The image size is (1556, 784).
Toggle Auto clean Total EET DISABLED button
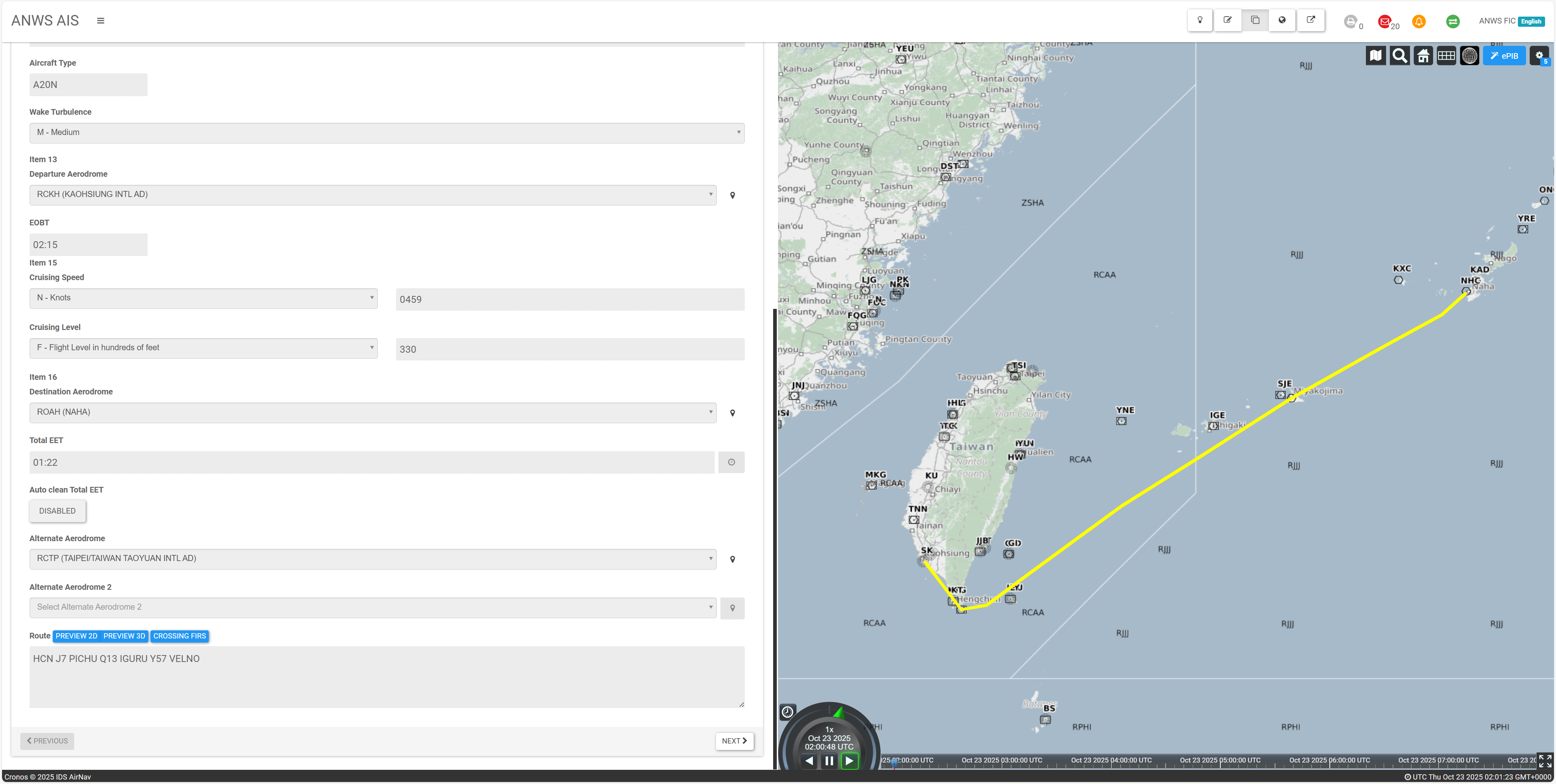(58, 511)
